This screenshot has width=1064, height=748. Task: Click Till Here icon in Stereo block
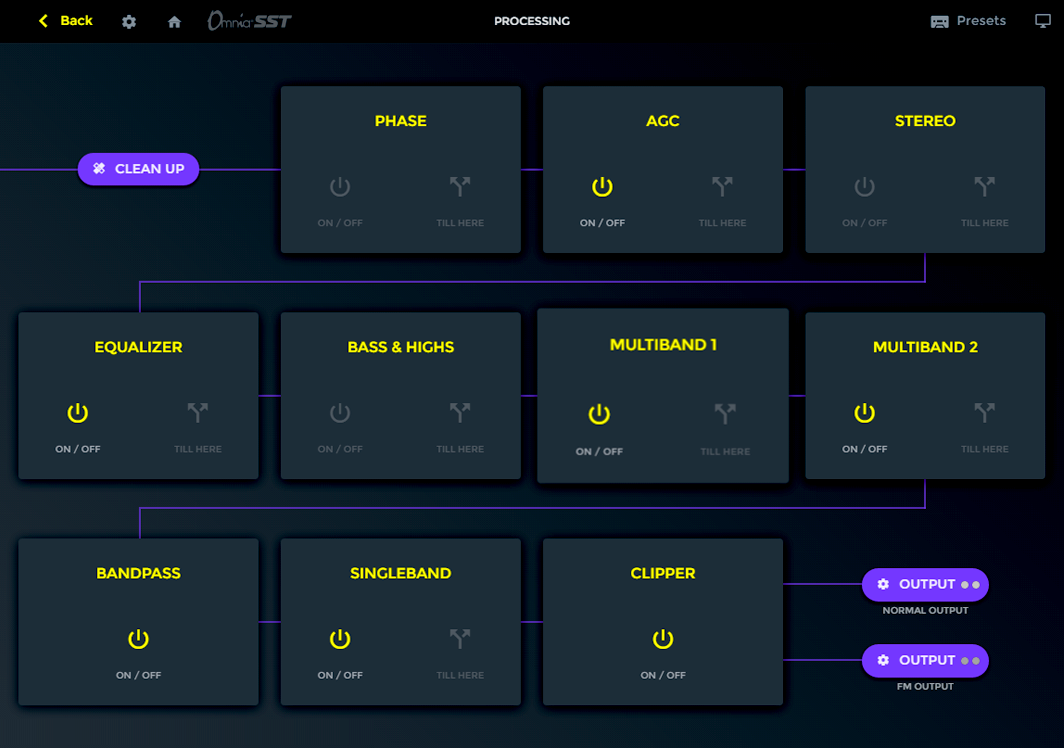(x=984, y=186)
